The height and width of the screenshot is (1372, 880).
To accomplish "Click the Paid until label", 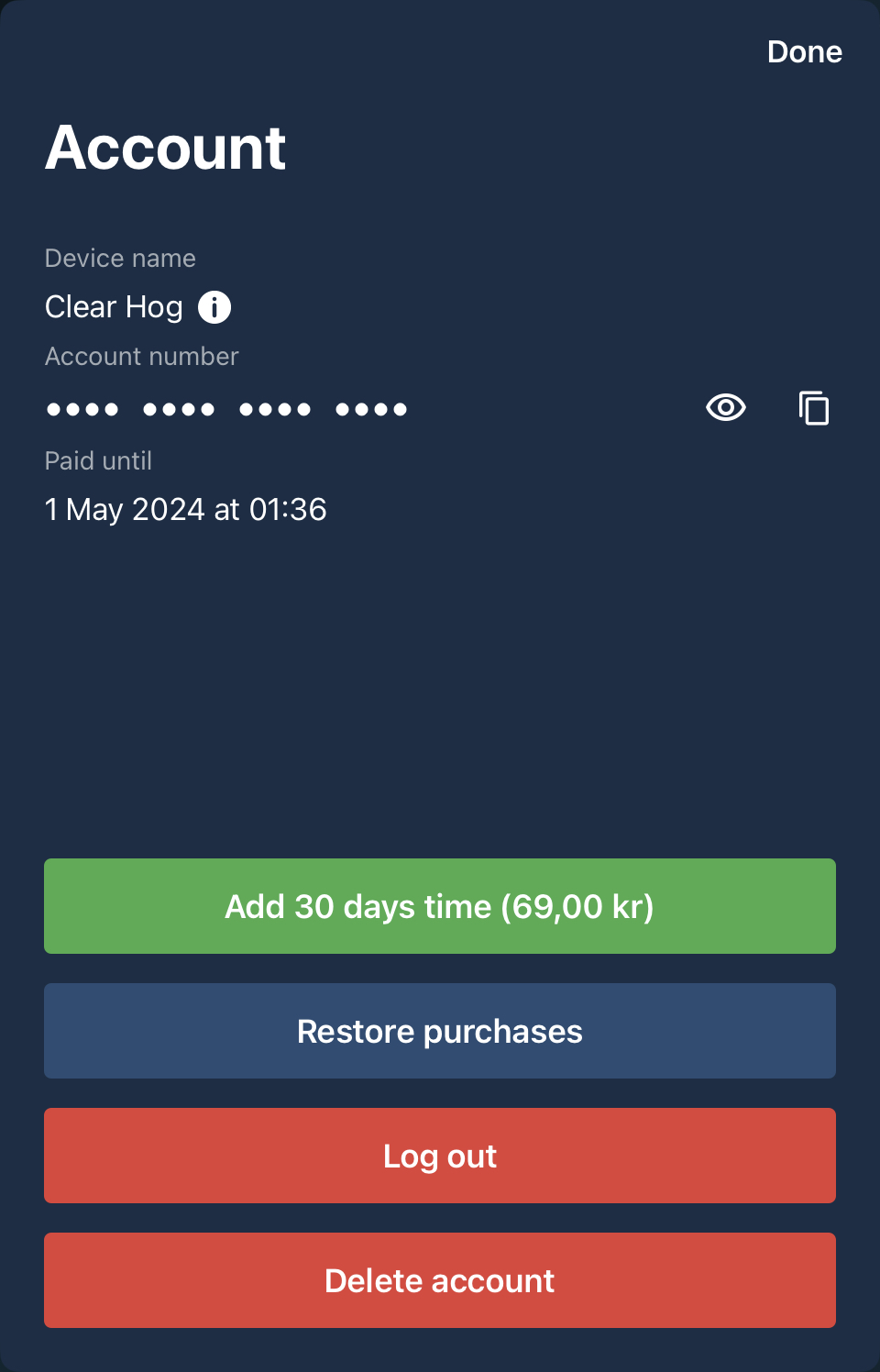I will (x=98, y=461).
